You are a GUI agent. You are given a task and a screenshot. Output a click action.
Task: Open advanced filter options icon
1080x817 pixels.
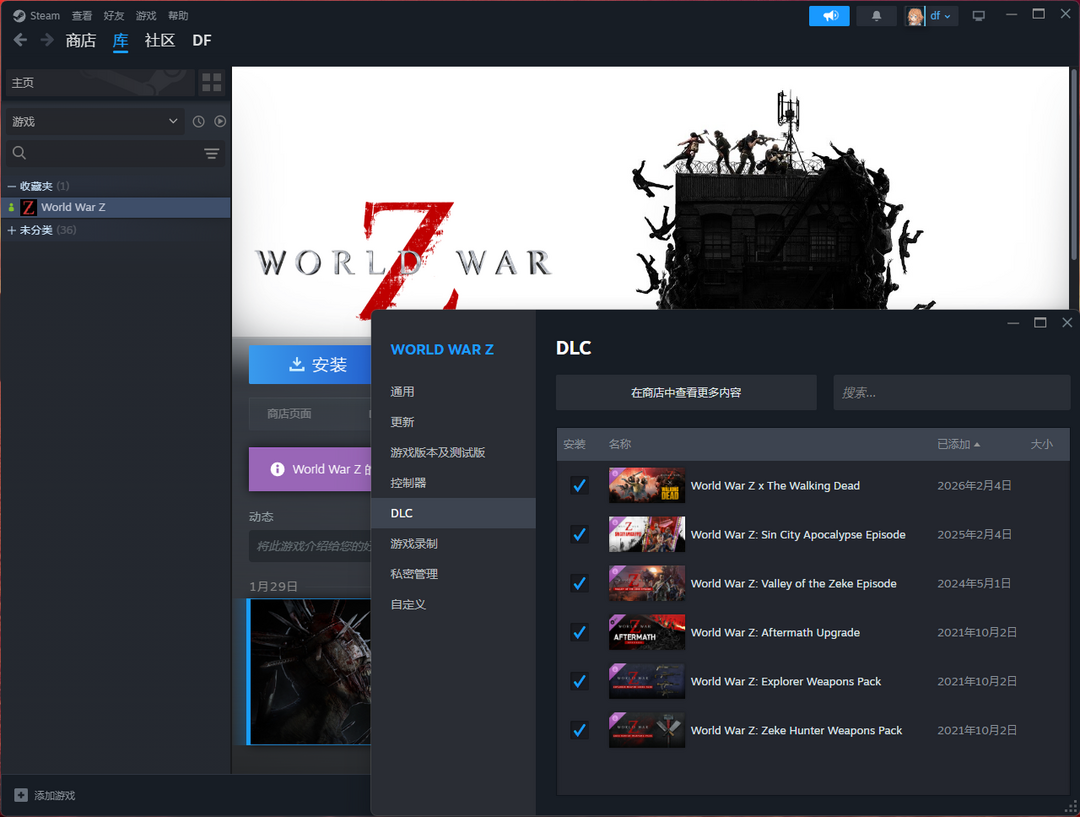pos(211,153)
